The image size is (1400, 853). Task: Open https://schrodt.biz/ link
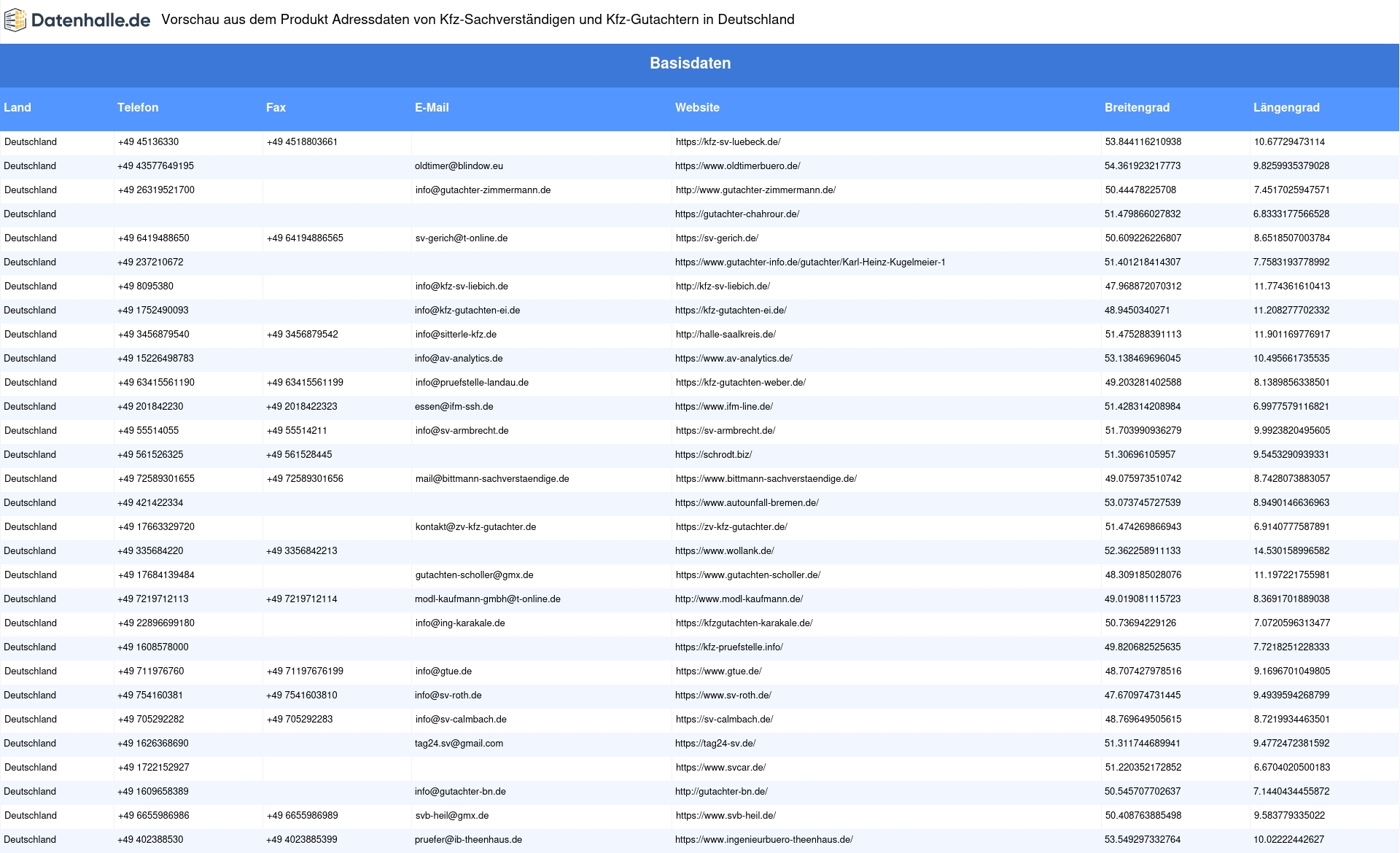coord(713,455)
